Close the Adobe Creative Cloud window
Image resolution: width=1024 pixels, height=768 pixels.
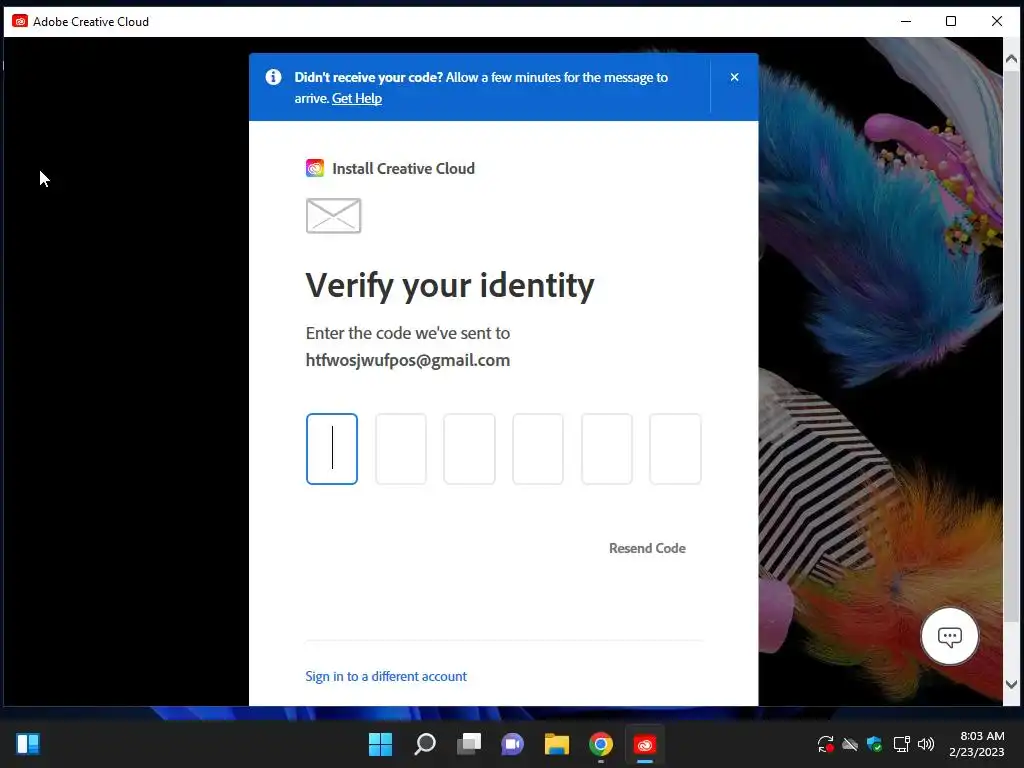[997, 22]
